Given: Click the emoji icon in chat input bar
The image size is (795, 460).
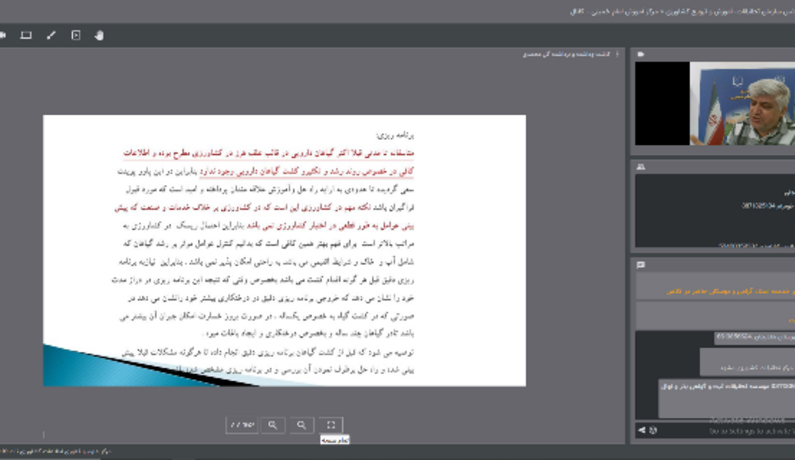Looking at the screenshot, I should pos(653,430).
